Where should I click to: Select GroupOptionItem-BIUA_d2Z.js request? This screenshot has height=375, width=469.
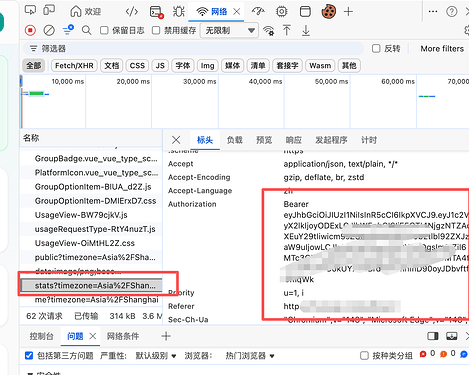click(91, 187)
